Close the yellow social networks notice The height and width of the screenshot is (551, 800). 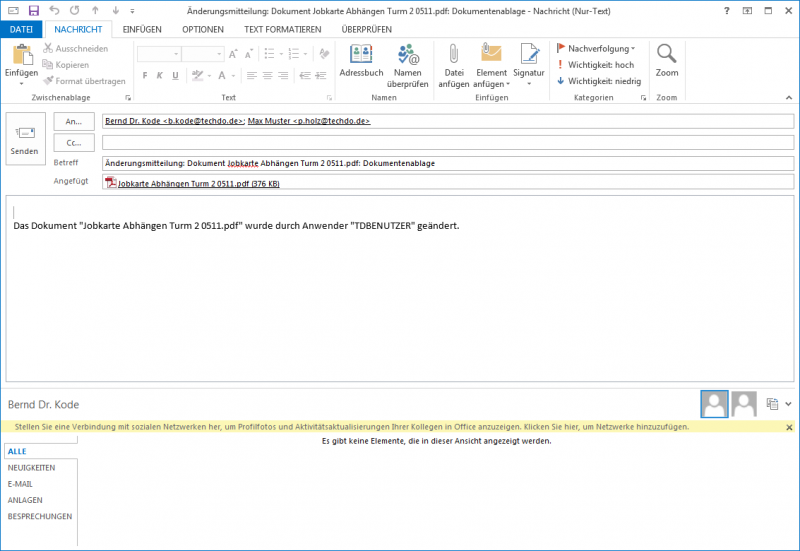[x=789, y=428]
